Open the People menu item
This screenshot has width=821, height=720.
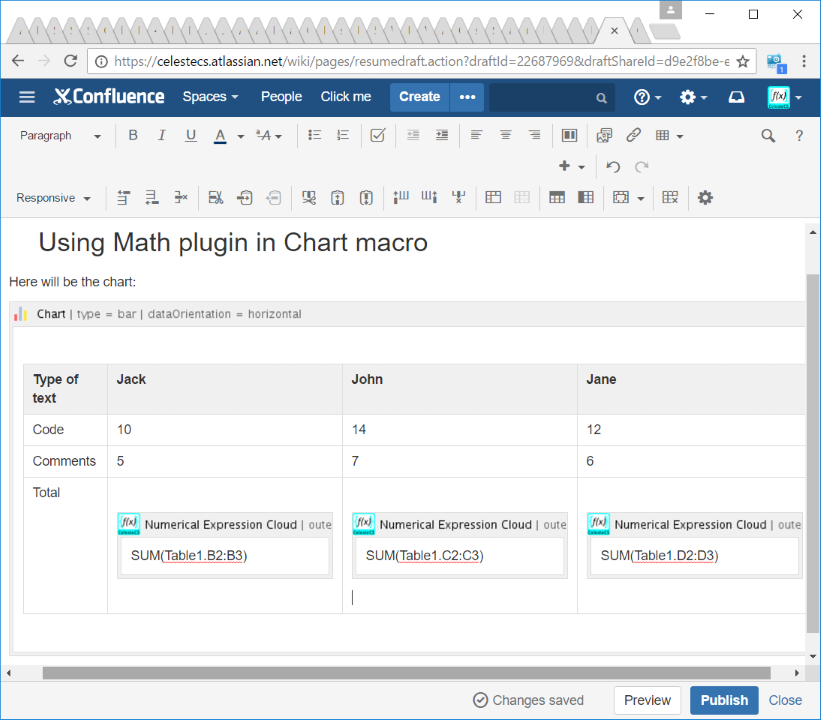point(281,97)
